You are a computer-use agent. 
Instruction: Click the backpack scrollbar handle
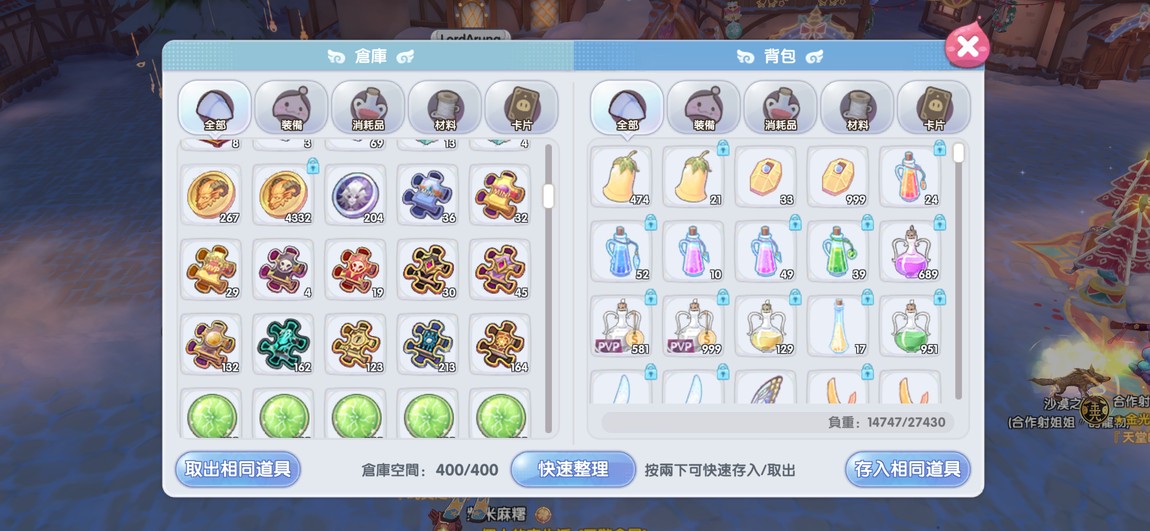(959, 153)
